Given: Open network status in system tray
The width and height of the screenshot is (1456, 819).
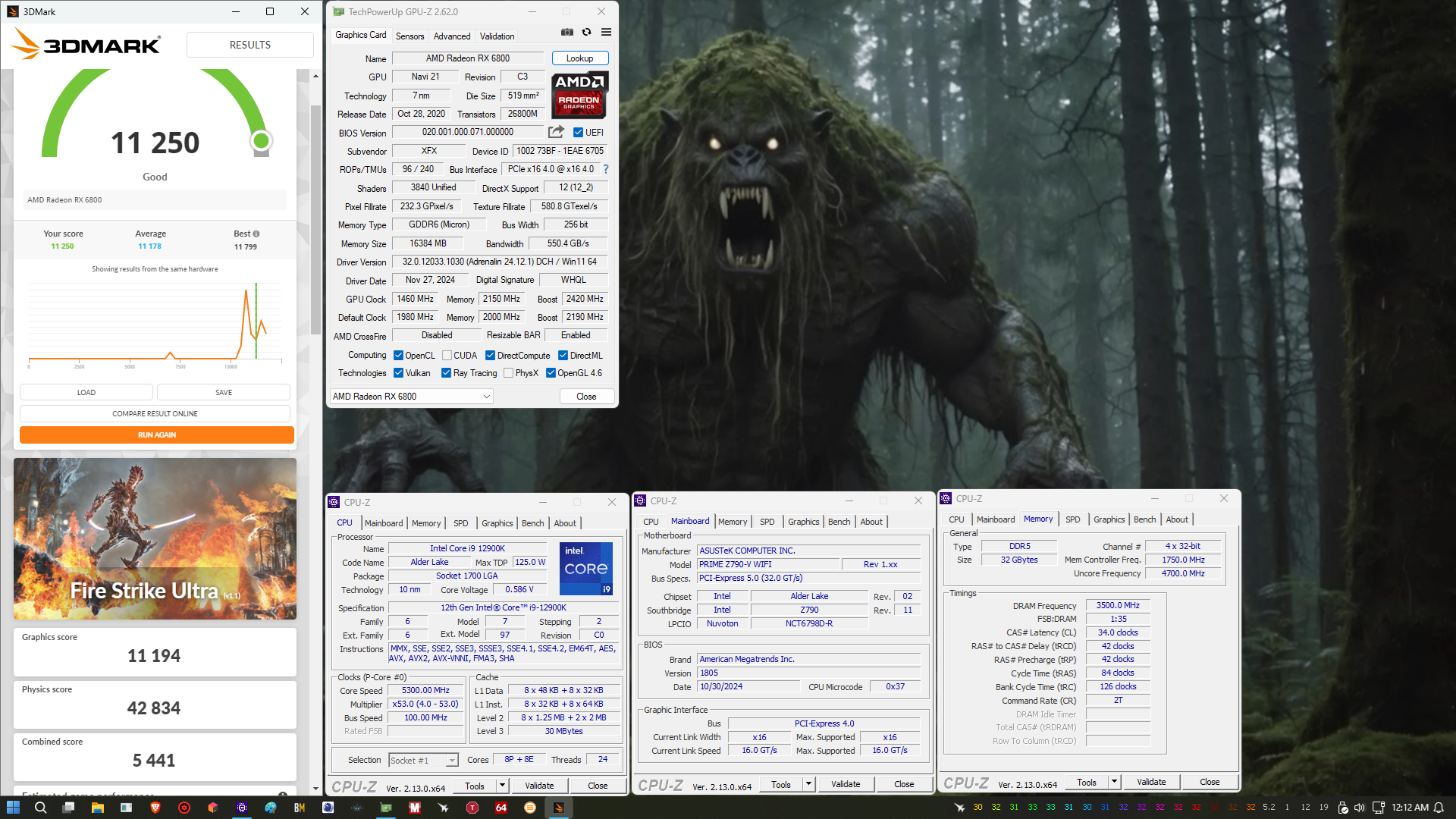Looking at the screenshot, I should [1379, 808].
